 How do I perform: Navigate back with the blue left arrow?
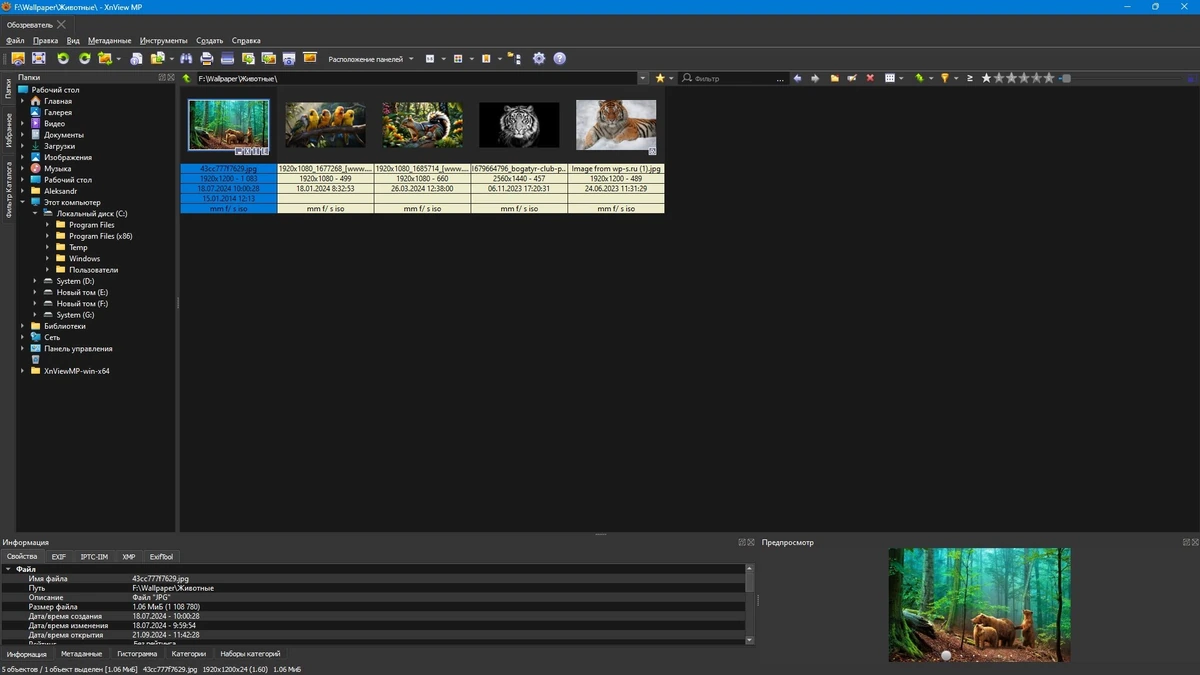pyautogui.click(x=797, y=78)
